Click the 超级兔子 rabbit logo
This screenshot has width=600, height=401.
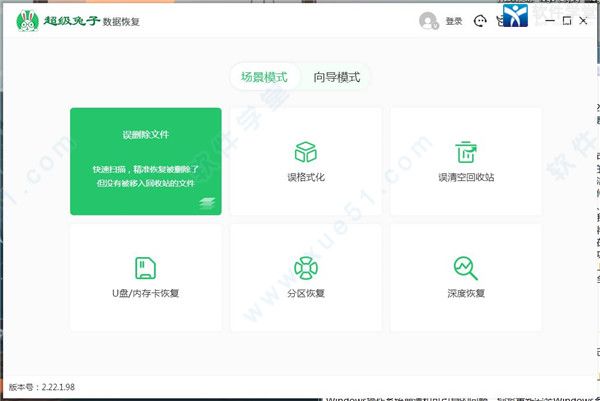coord(28,21)
